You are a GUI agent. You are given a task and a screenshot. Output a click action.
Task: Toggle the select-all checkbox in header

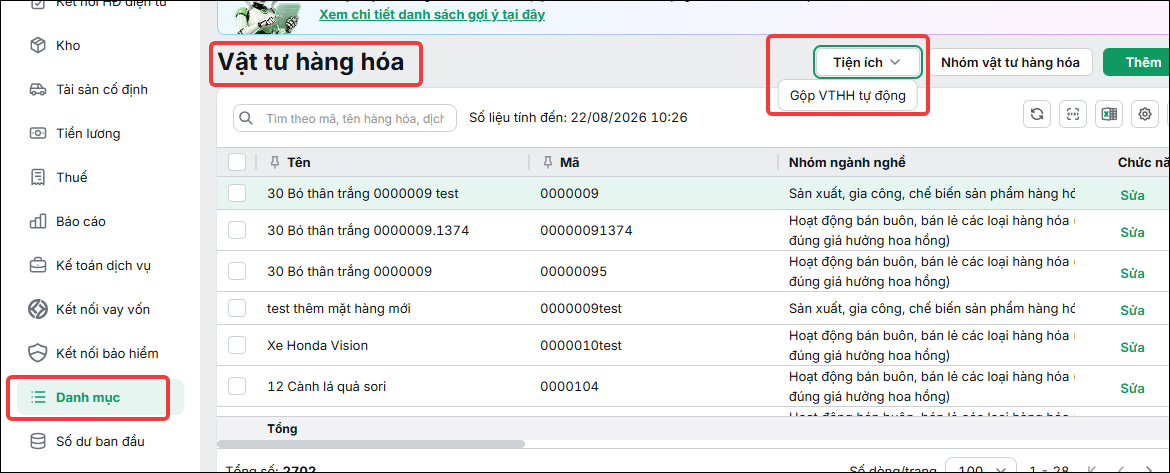coord(237,162)
